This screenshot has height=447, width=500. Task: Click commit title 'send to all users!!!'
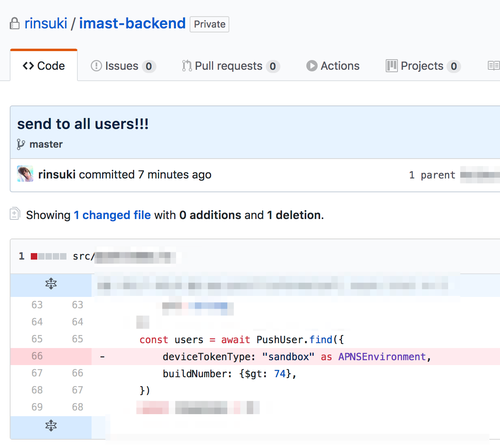[x=83, y=124]
